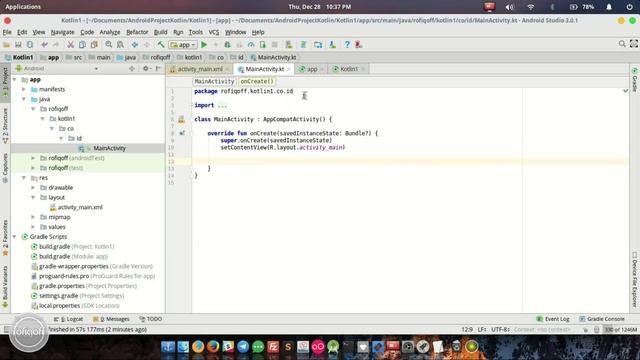This screenshot has height=360, width=640.
Task: Open TODO tool window
Action: (x=151, y=319)
